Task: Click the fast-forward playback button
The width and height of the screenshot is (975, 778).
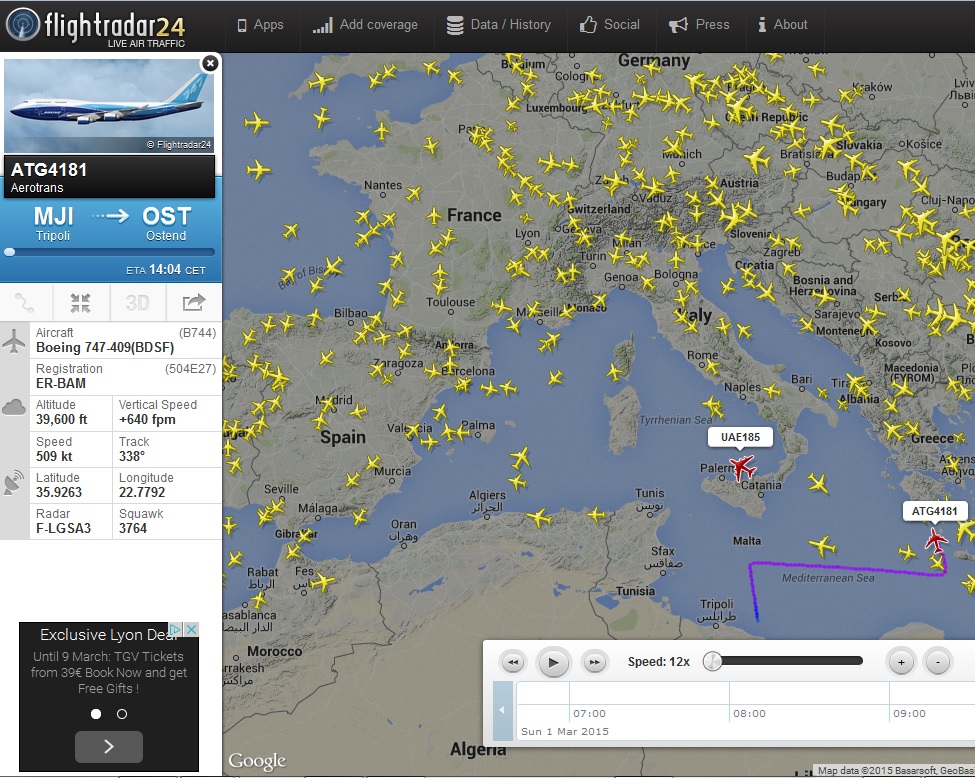Action: 594,662
